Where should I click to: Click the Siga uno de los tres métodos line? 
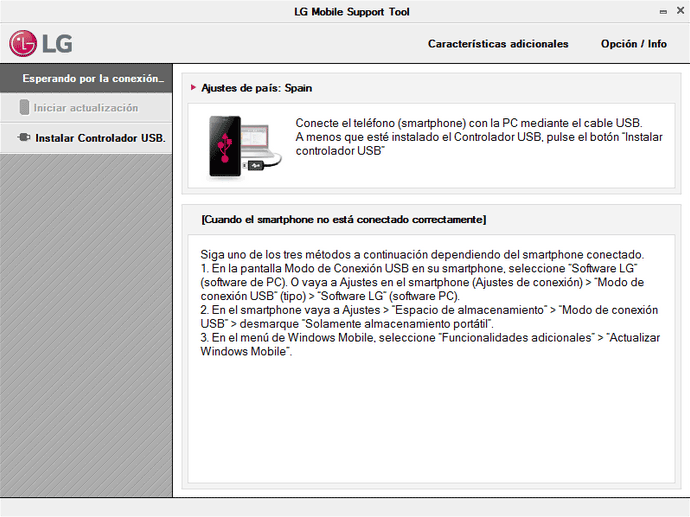click(x=422, y=255)
